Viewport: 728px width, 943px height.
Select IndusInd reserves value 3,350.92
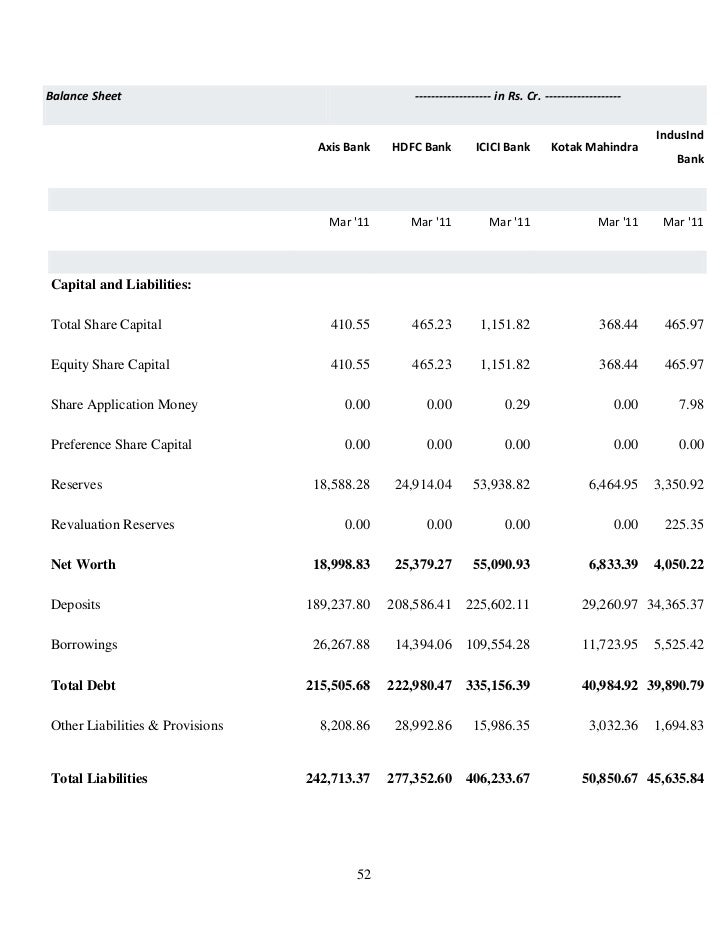[679, 485]
